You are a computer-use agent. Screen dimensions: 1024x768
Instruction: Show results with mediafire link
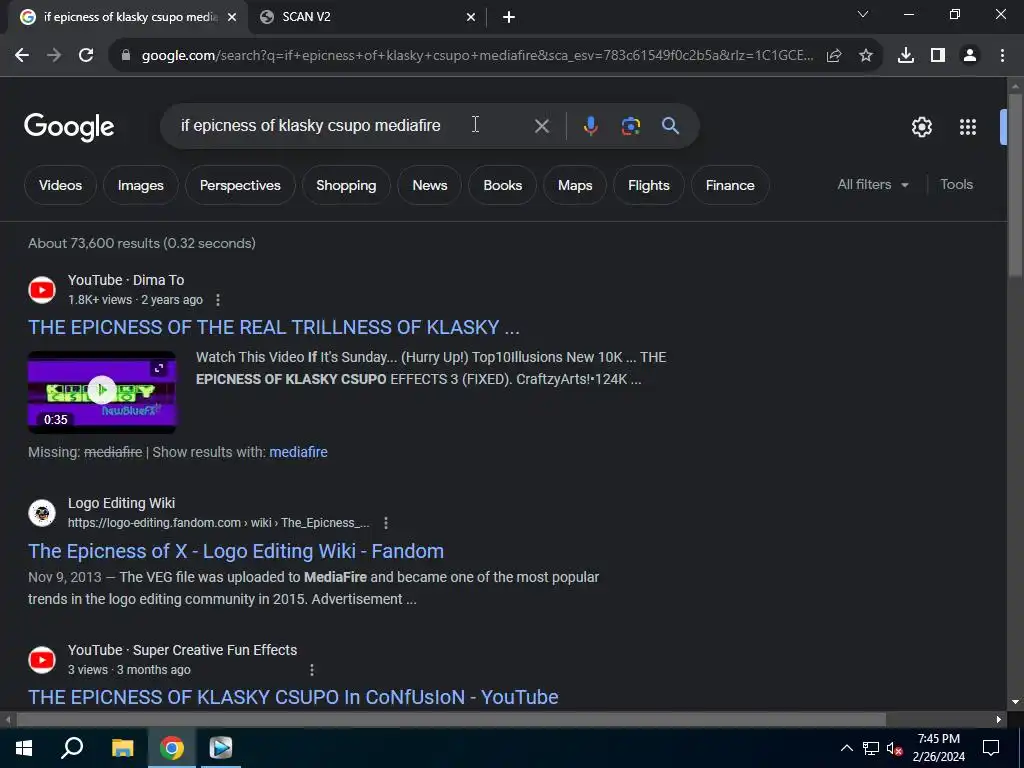point(298,452)
